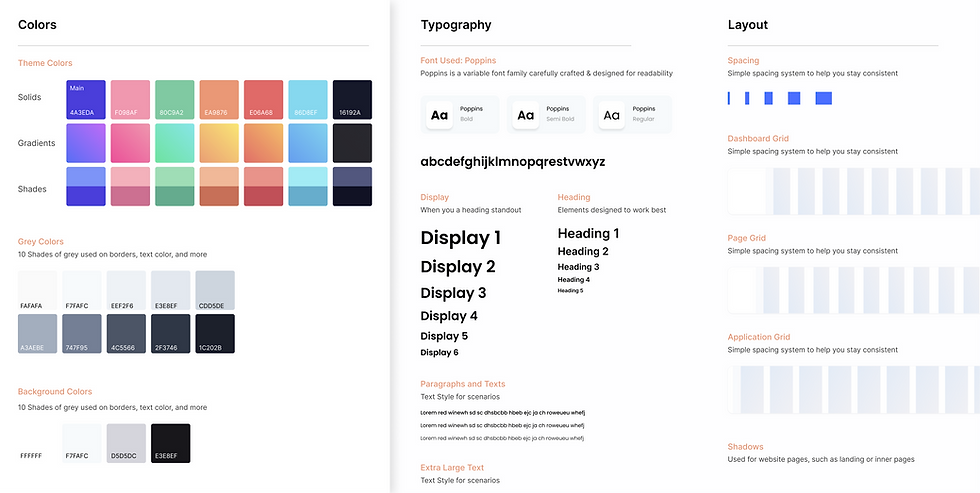Screen dimensions: 980x493
Task: Choose the green shades swatch
Action: tap(174, 186)
